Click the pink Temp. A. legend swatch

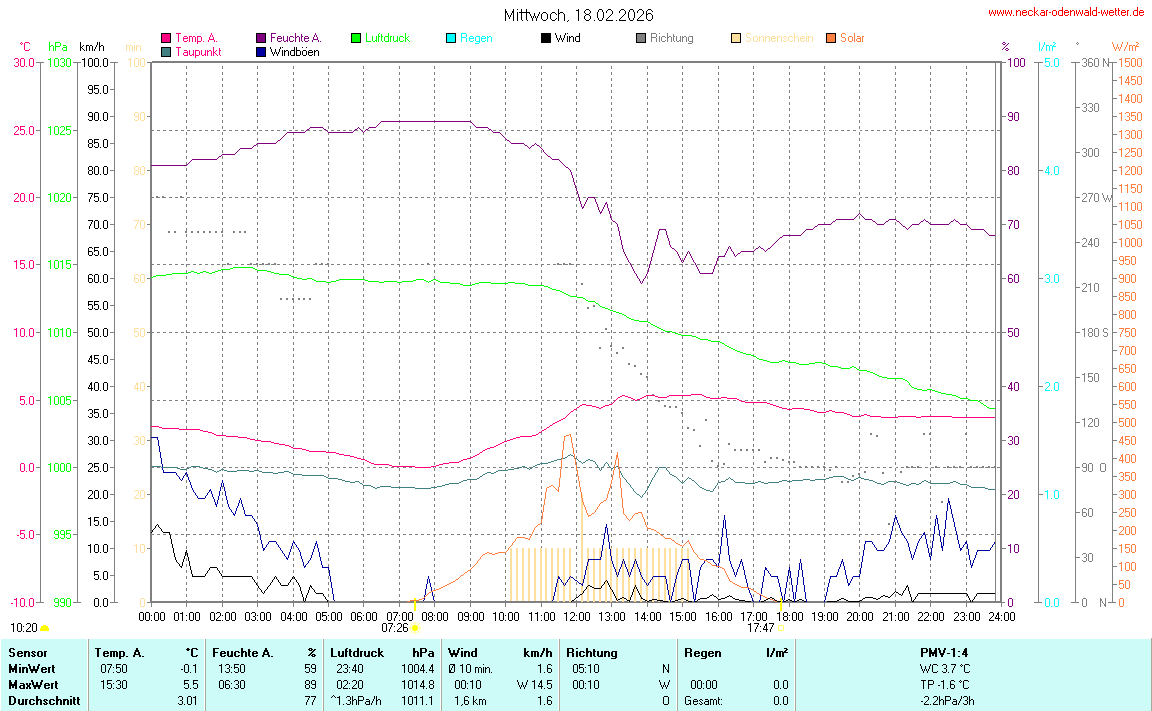[x=166, y=38]
